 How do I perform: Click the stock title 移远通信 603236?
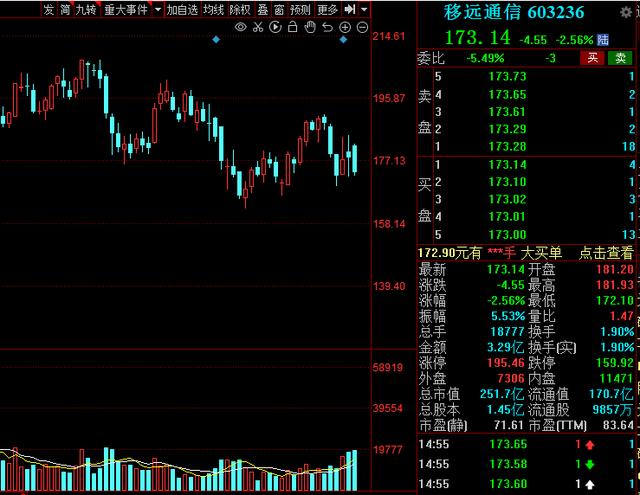[x=514, y=12]
